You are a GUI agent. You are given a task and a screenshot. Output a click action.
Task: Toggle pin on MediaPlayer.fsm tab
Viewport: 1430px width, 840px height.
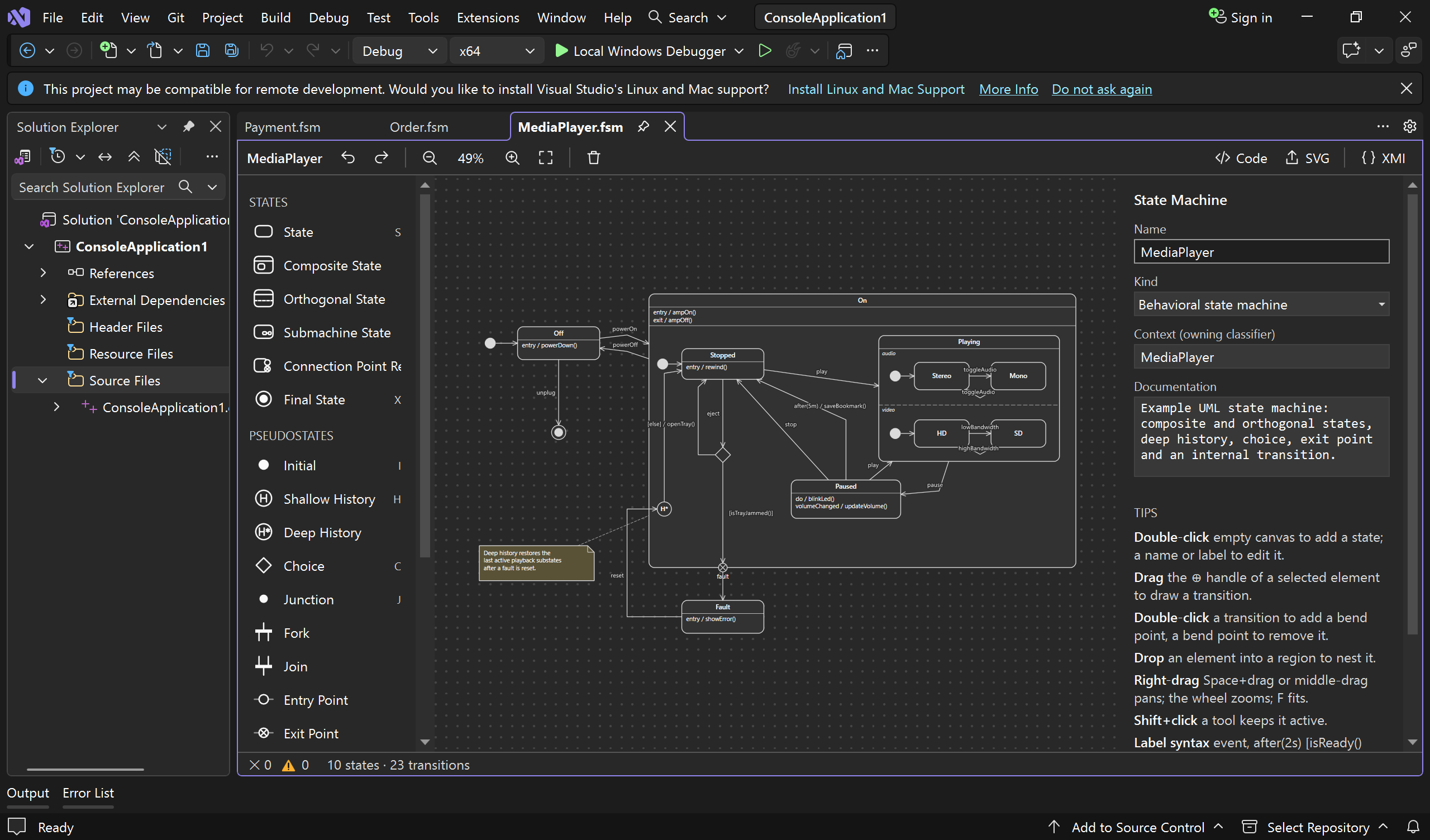[x=643, y=127]
